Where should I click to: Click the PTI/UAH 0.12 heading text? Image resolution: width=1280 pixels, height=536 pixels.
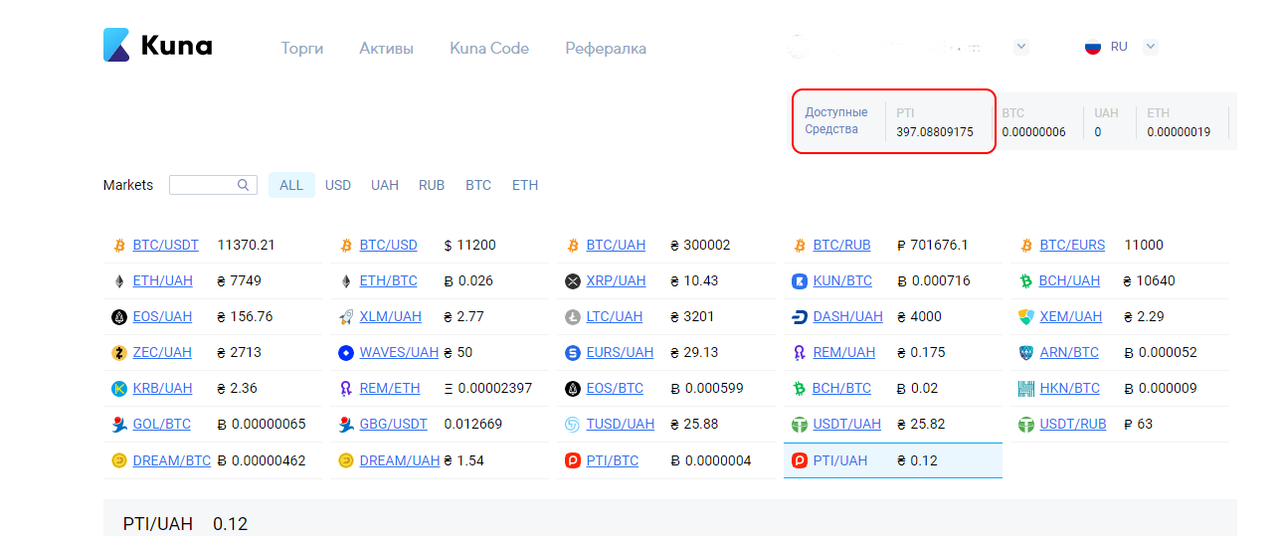[185, 524]
